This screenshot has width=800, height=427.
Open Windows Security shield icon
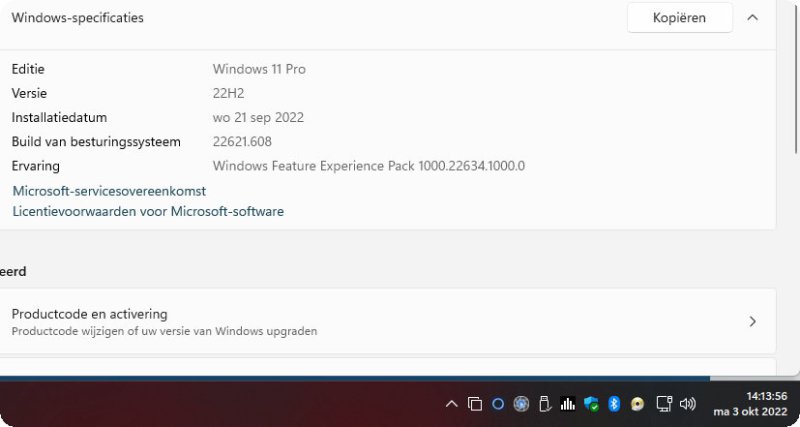pyautogui.click(x=591, y=404)
